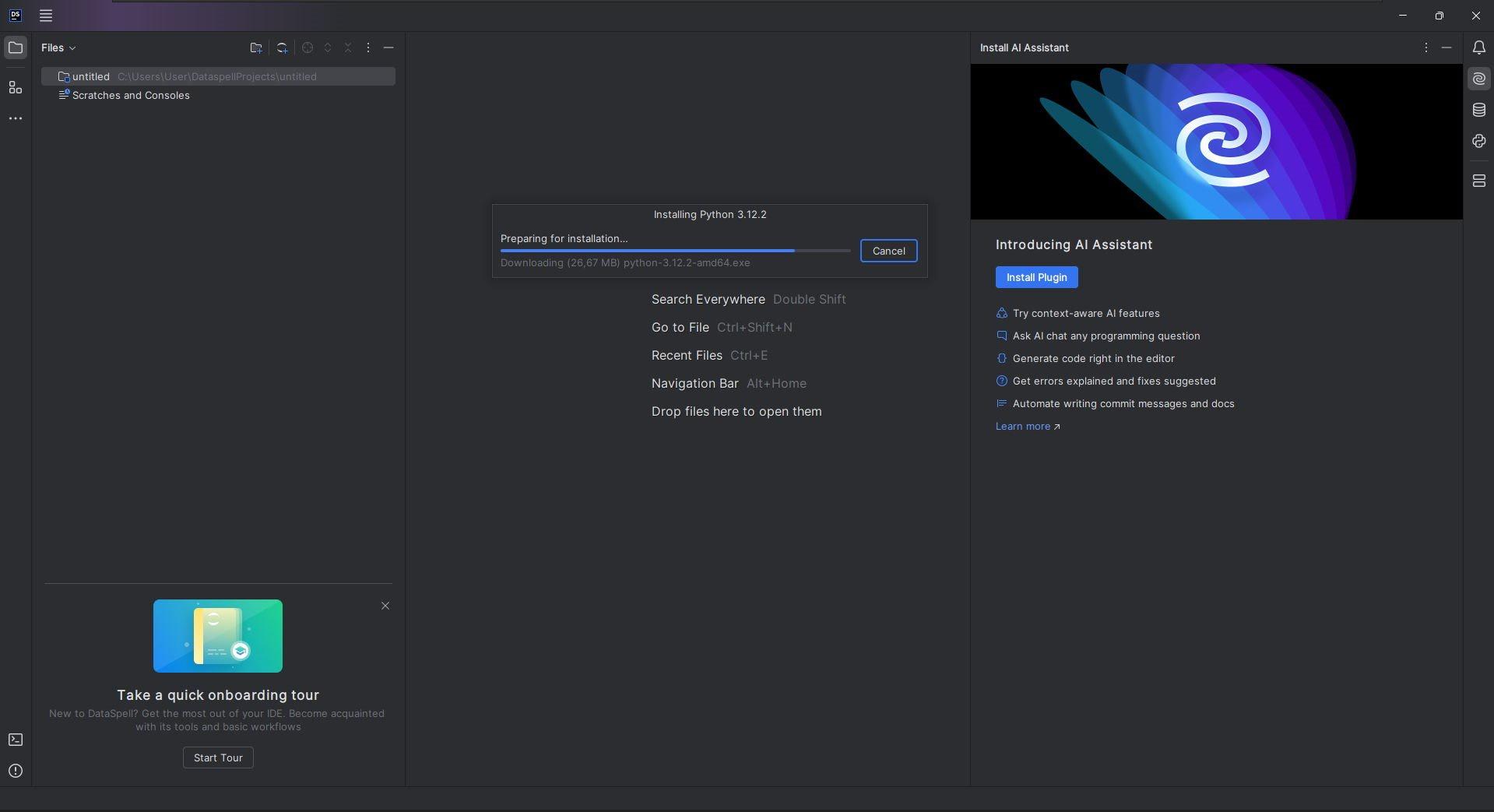
Task: Expand the Files view dropdown
Action: pos(58,47)
